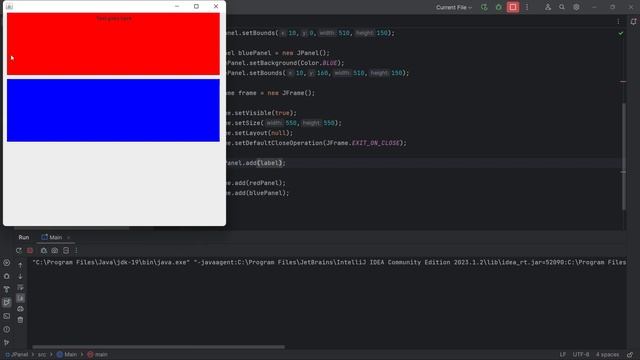Change the UTF-8 file encoding
This screenshot has width=640, height=360.
[x=581, y=355]
